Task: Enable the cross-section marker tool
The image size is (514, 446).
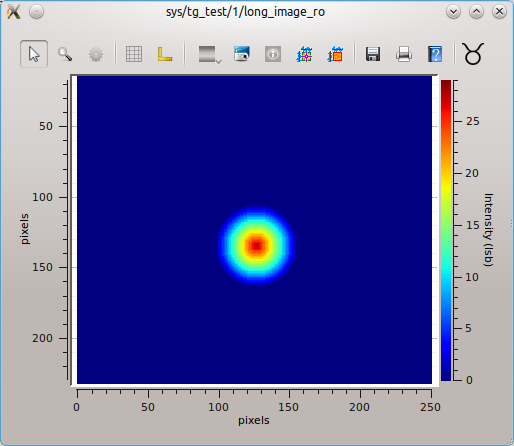Action: click(304, 54)
